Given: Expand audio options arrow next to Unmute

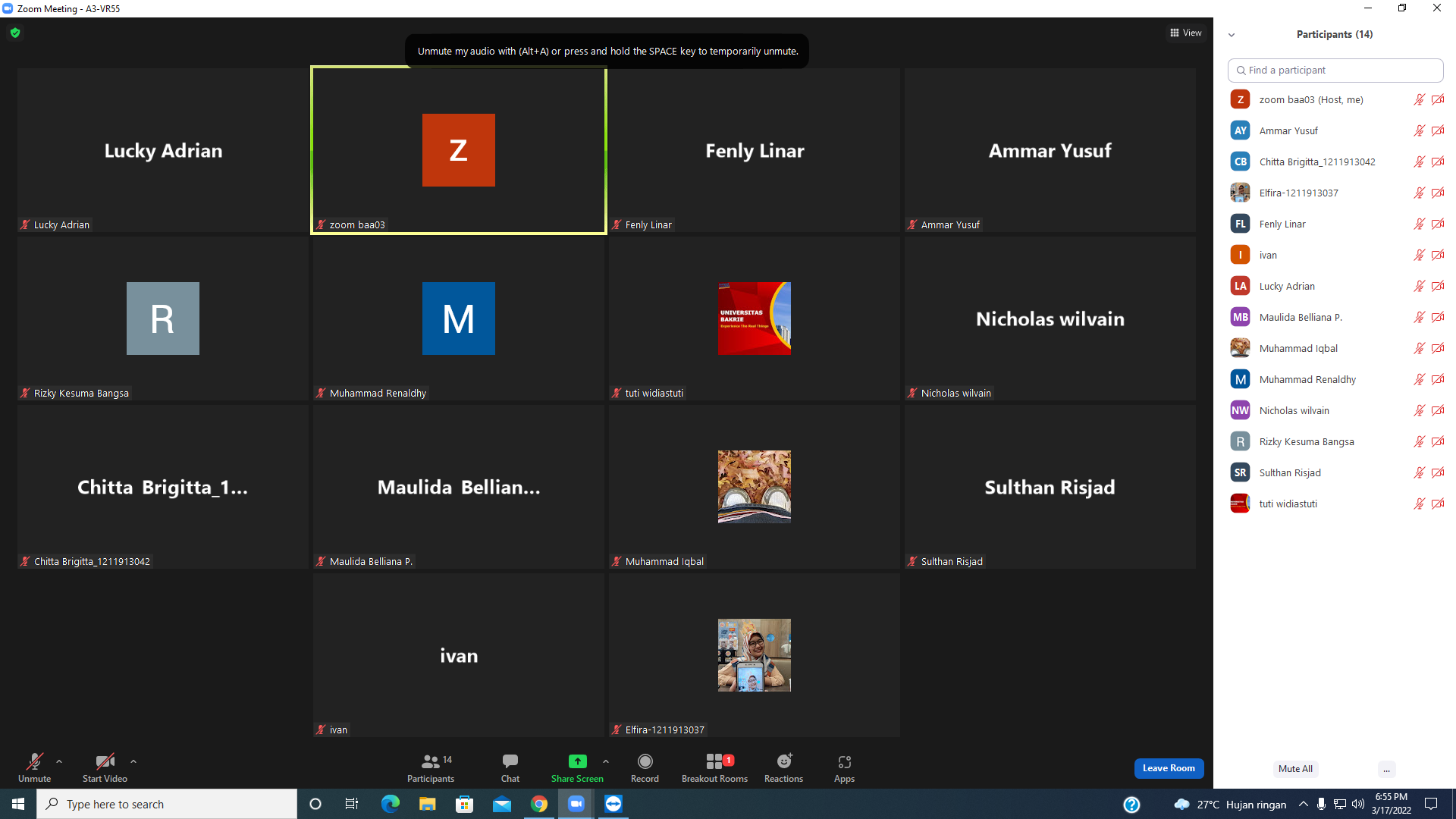Looking at the screenshot, I should click(x=59, y=761).
